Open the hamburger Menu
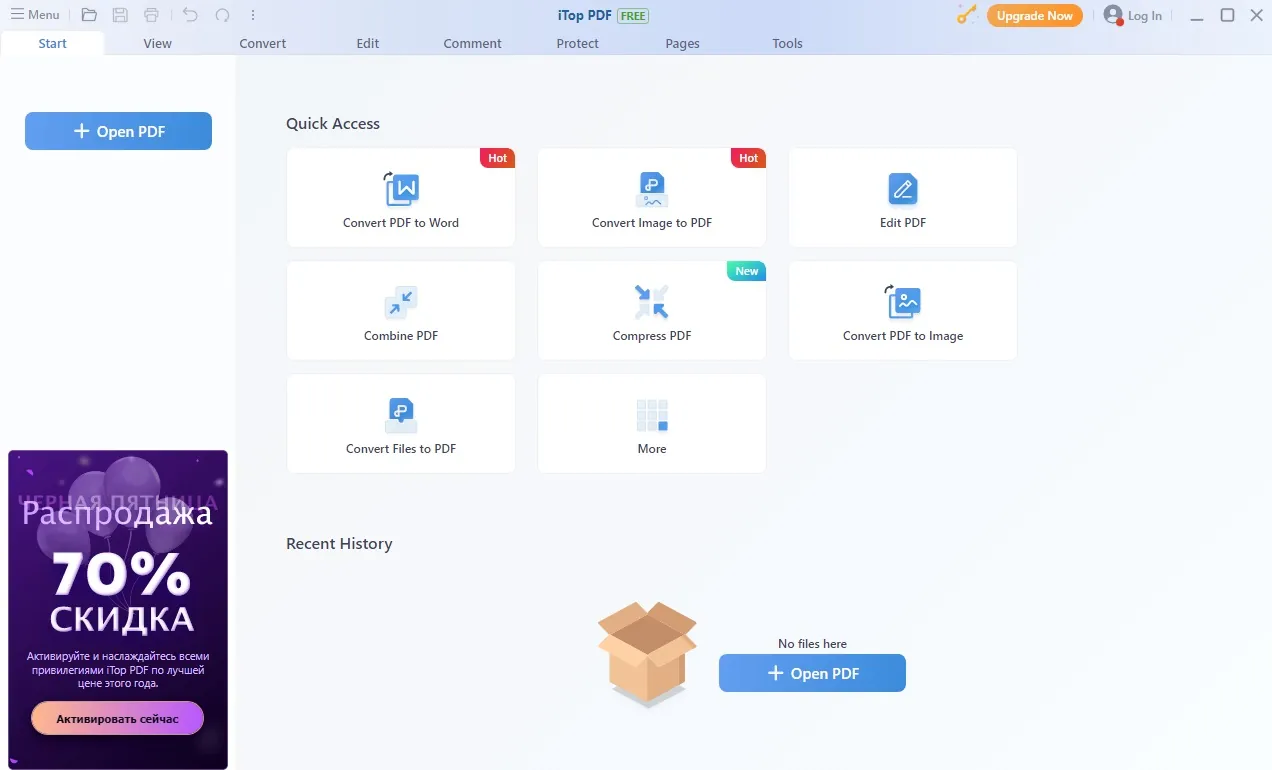The width and height of the screenshot is (1272, 770). (x=35, y=15)
